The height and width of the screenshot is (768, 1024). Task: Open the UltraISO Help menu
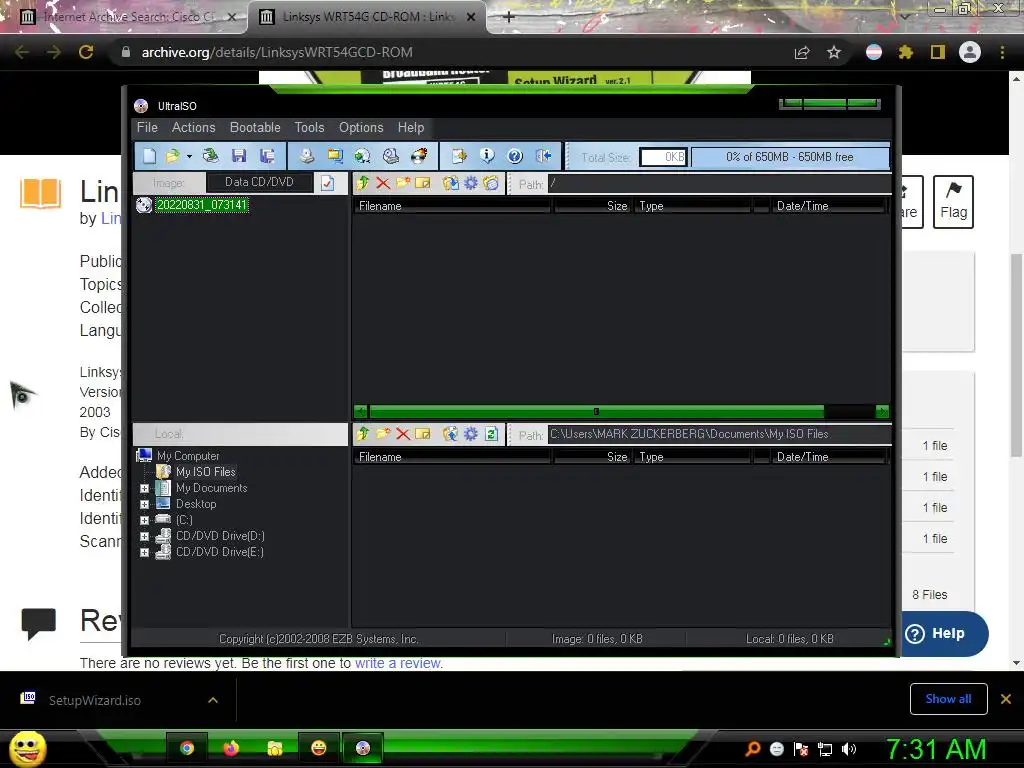[x=411, y=127]
